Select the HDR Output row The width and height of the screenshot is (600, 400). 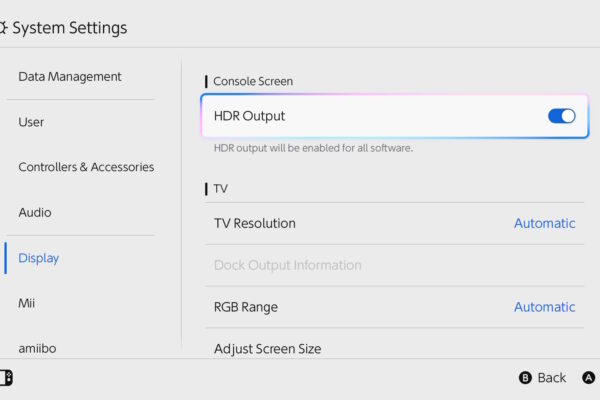395,116
